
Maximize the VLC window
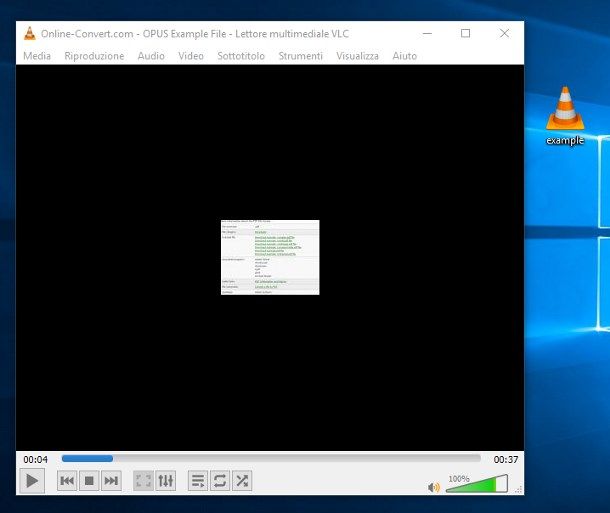click(465, 33)
